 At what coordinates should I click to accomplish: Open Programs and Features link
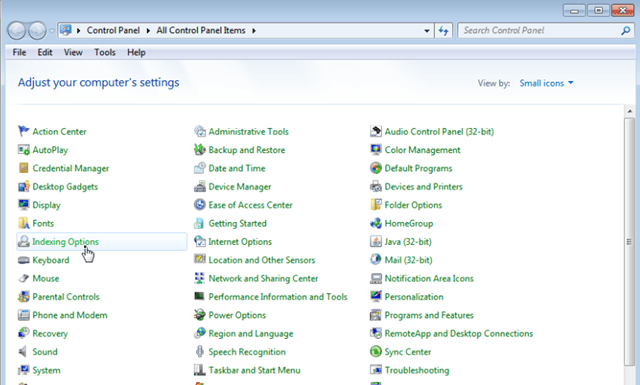point(429,315)
